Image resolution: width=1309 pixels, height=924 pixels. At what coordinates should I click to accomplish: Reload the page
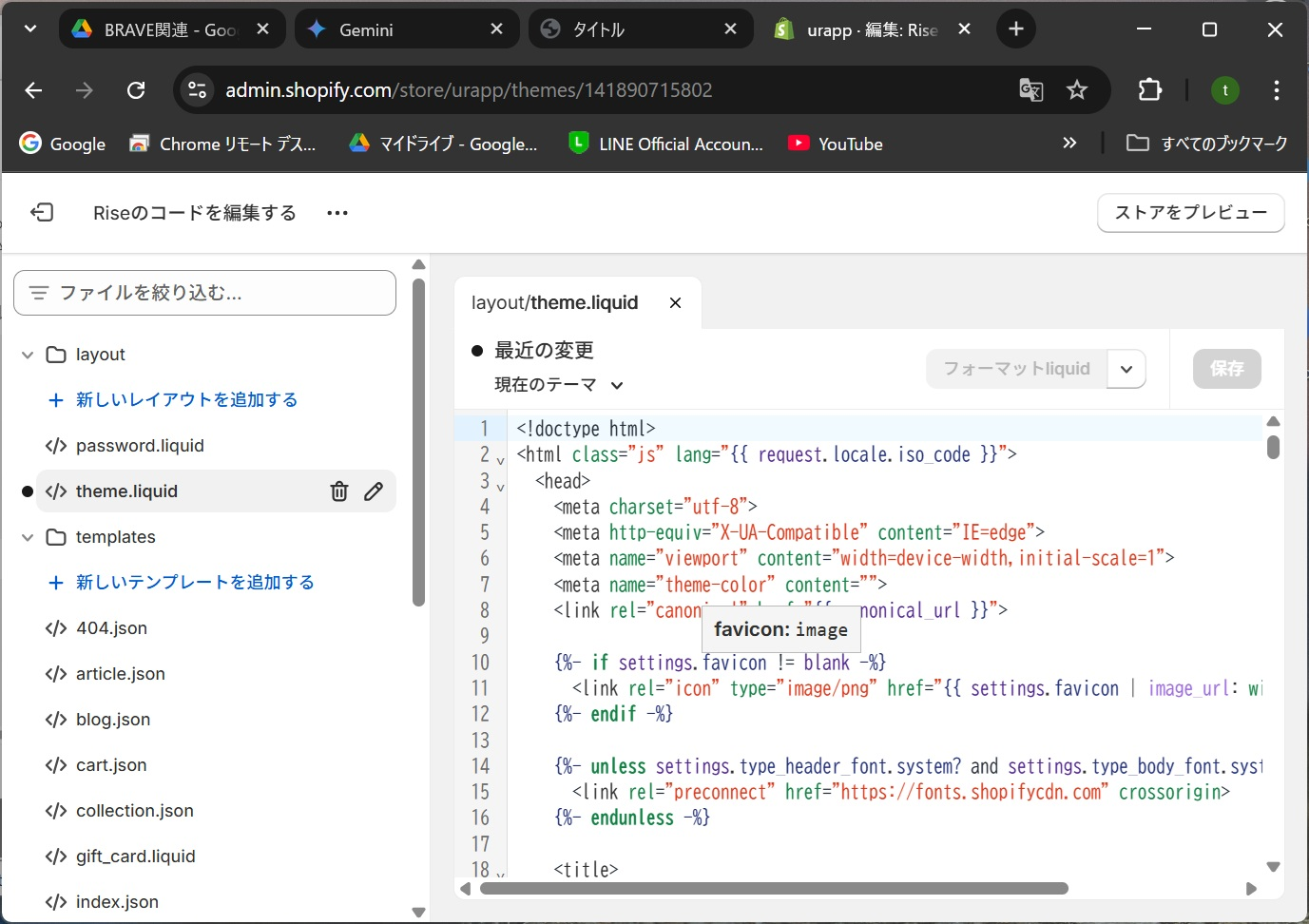136,90
